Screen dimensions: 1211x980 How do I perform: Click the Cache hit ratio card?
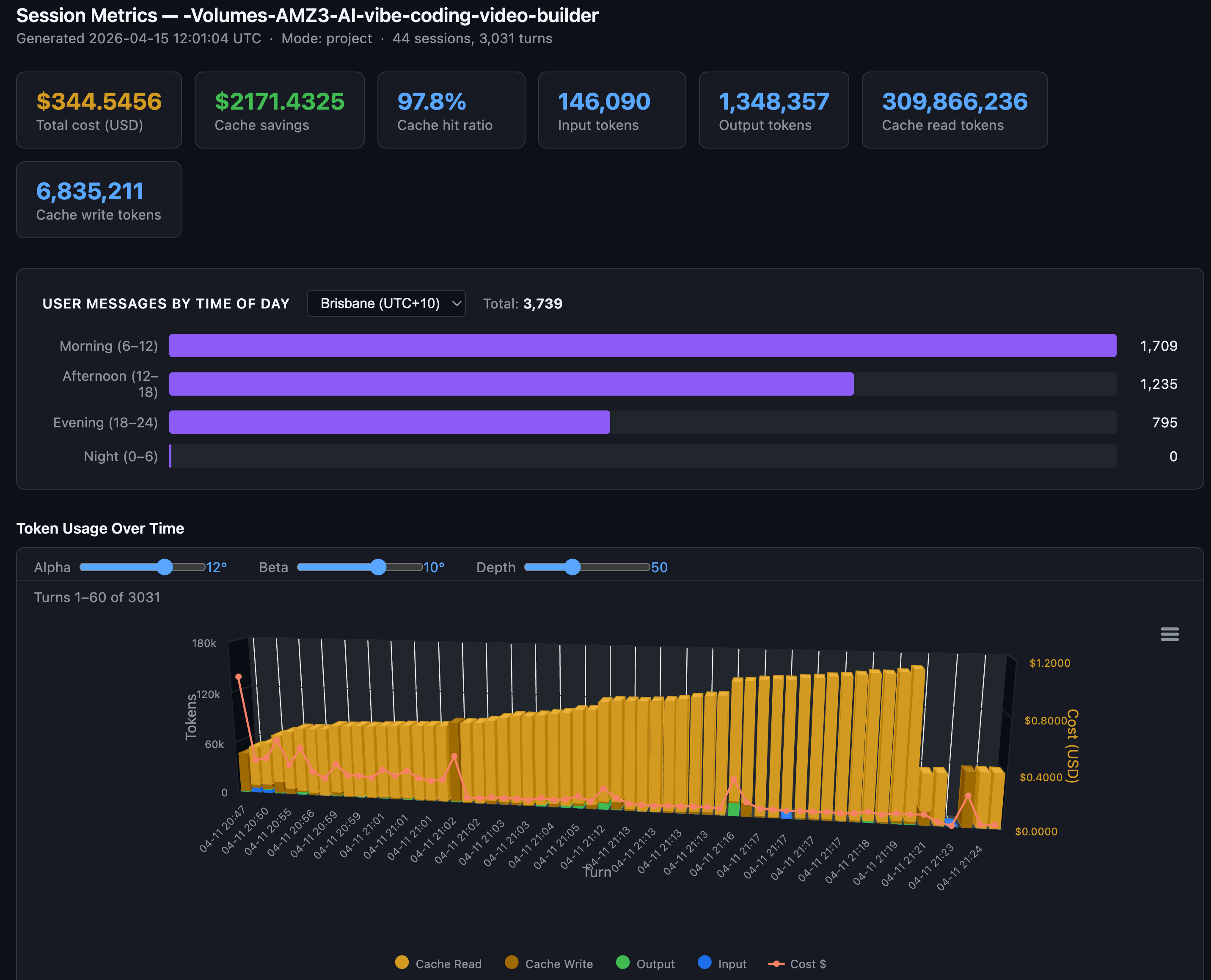pyautogui.click(x=451, y=110)
